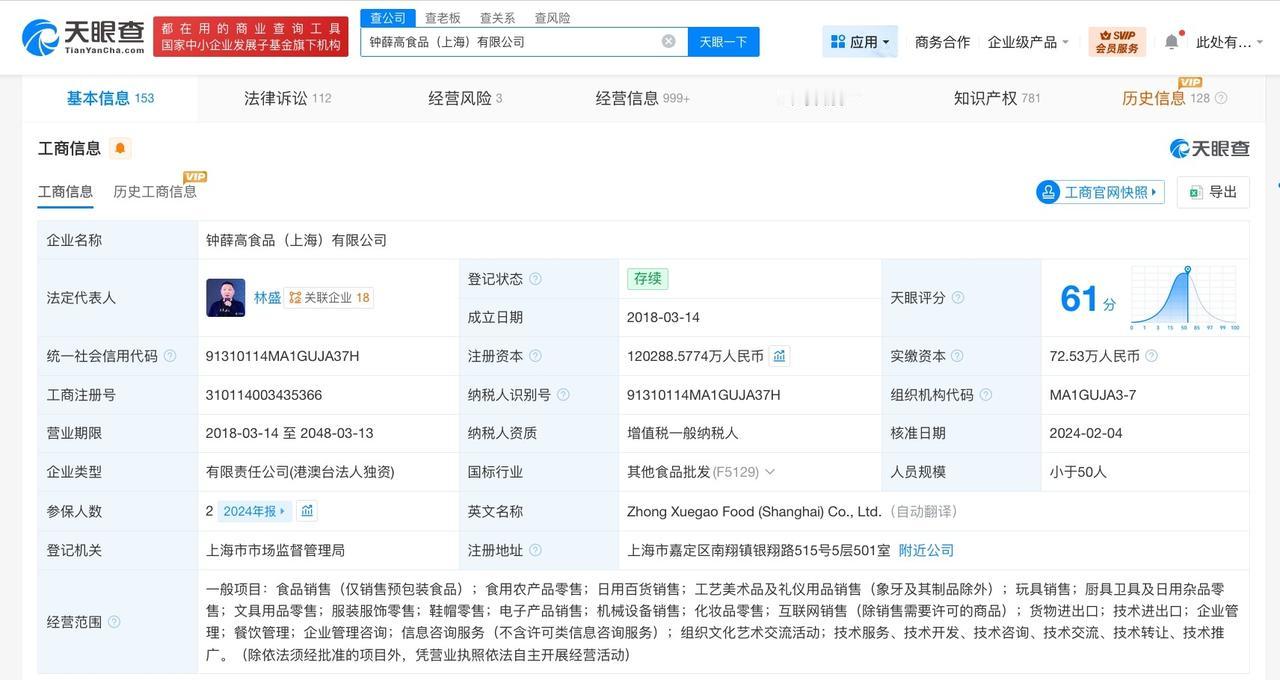Expand 其他食品批发 (F5129) industry chevron
This screenshot has height=680, width=1280.
[769, 472]
